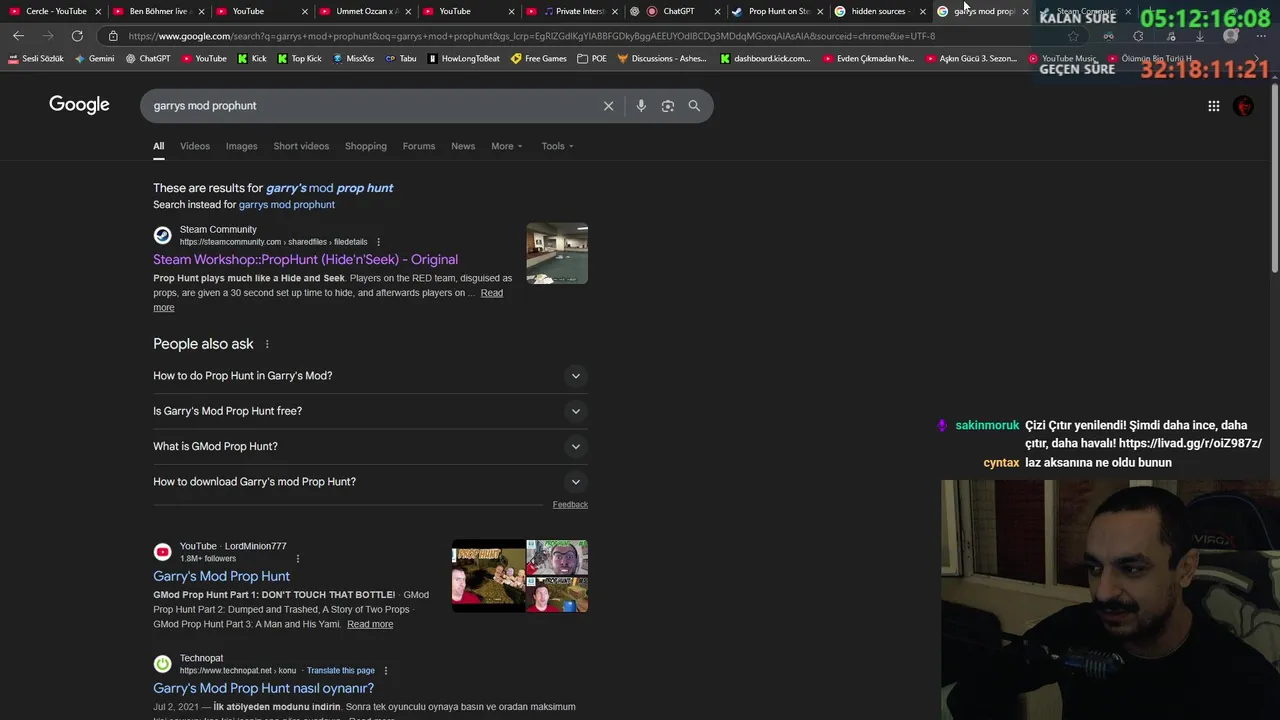Screen dimensions: 1280x720
Task: Switch to the Prop Hunt on Steam browser tab
Action: (x=775, y=11)
